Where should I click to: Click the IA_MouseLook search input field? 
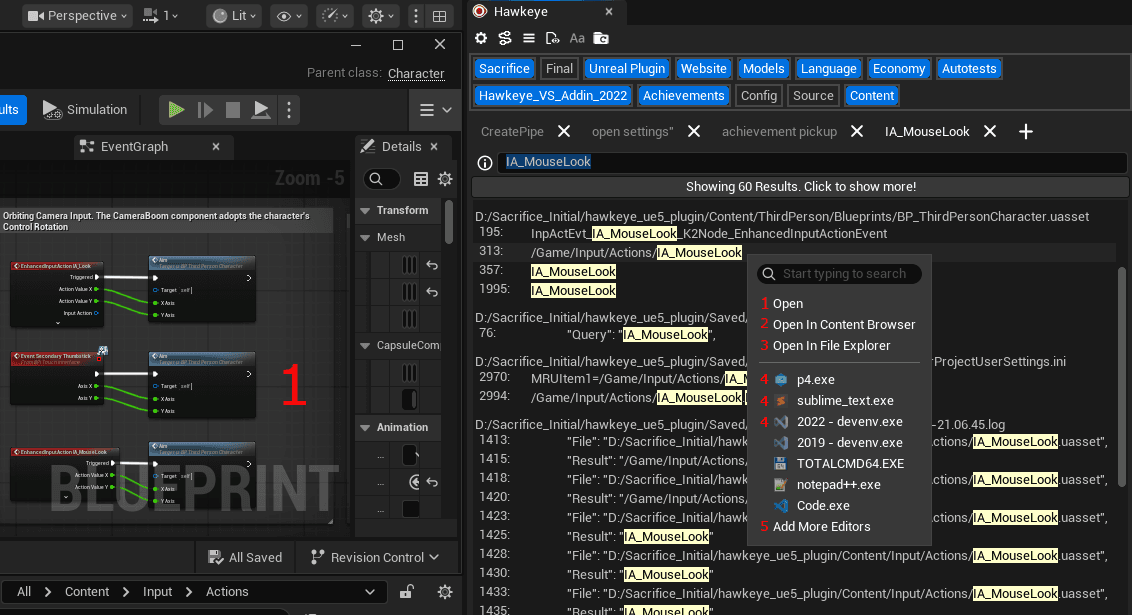click(x=700, y=162)
